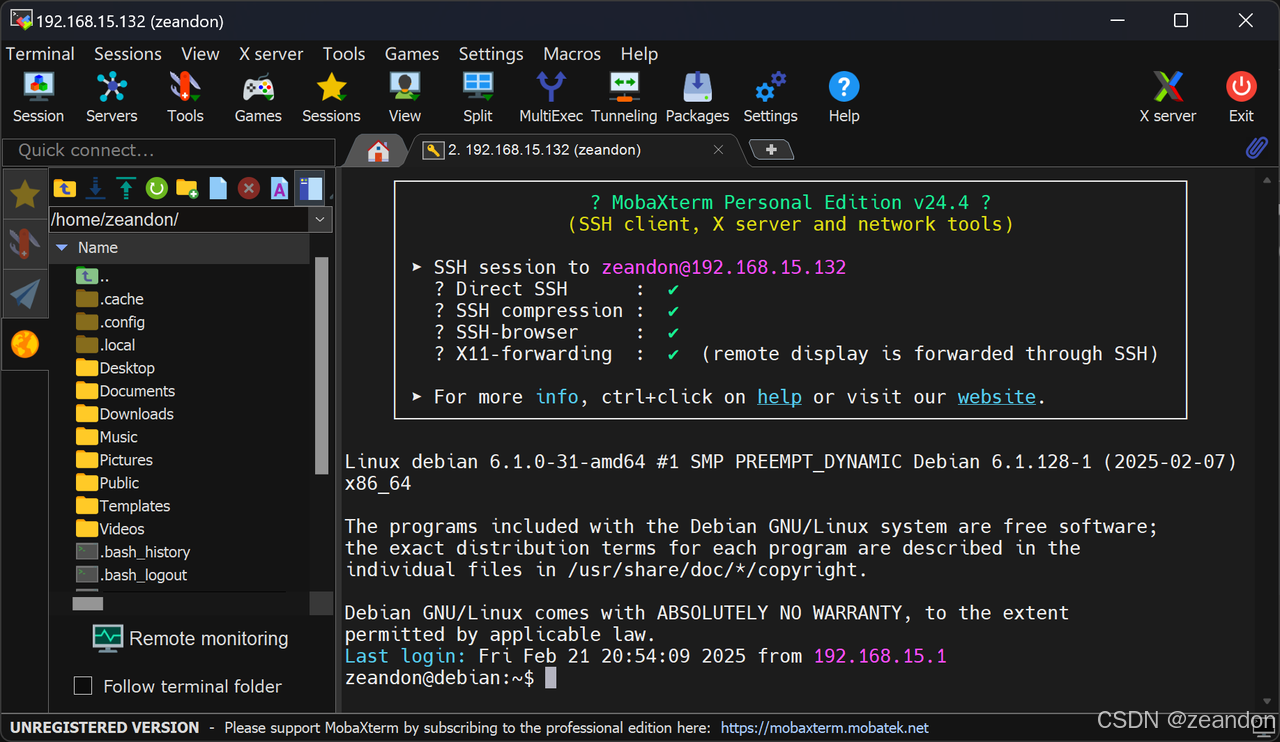The image size is (1280, 742).
Task: Open the Tools toolbar icon
Action: [185, 97]
